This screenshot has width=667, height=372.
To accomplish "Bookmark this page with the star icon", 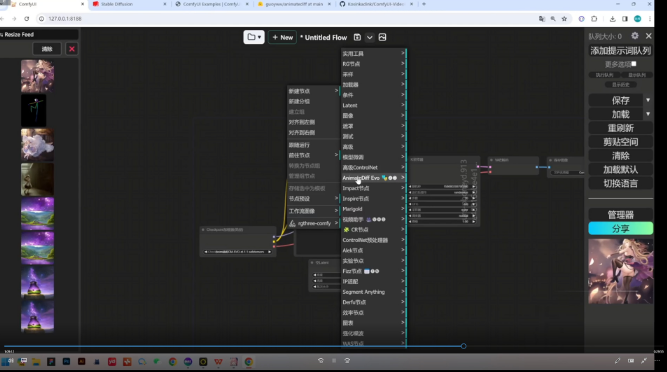I will (x=564, y=19).
